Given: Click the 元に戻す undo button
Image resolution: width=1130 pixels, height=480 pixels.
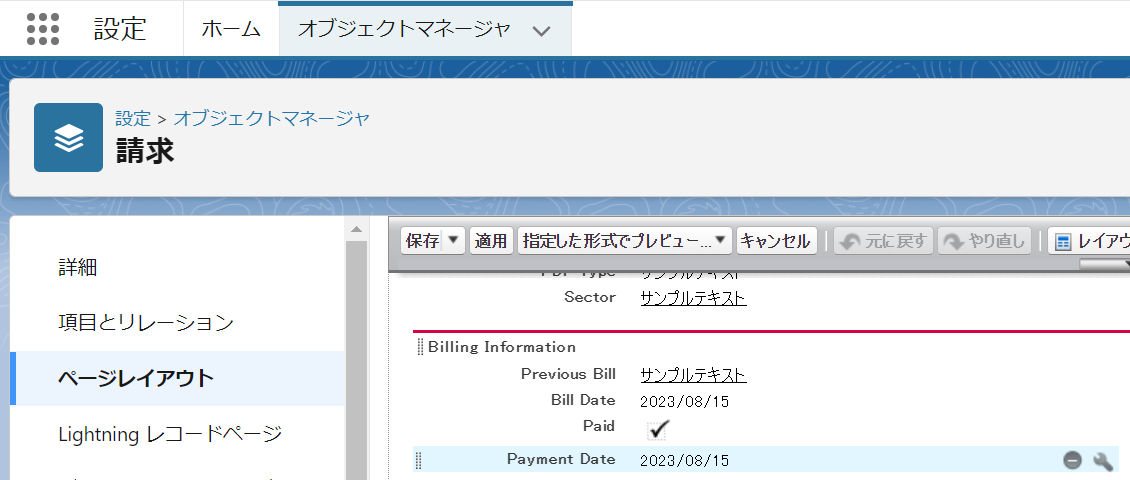Looking at the screenshot, I should [883, 241].
